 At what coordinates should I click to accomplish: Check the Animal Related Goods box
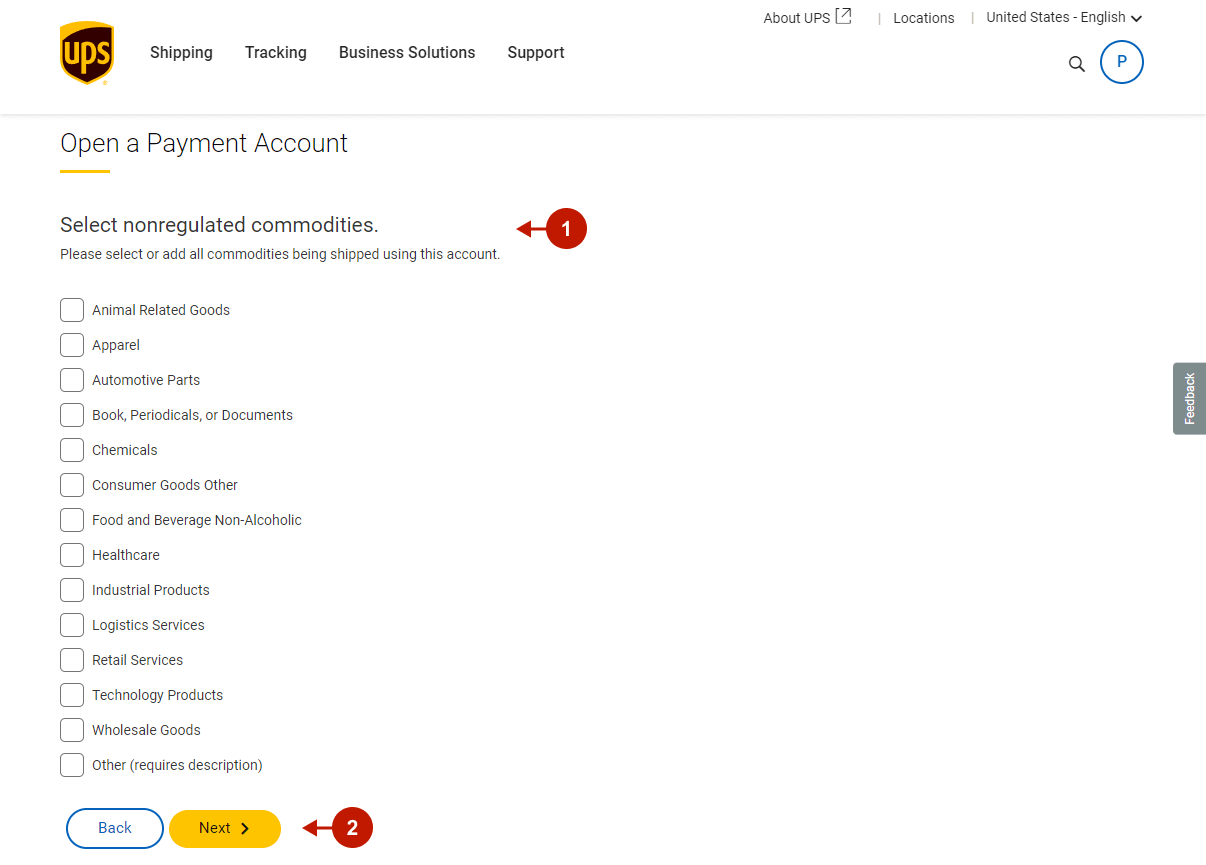click(72, 310)
